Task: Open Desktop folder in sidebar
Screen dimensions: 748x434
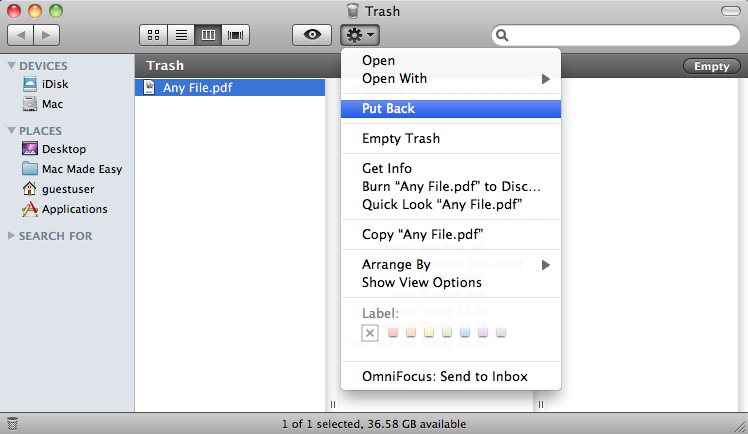Action: 63,149
